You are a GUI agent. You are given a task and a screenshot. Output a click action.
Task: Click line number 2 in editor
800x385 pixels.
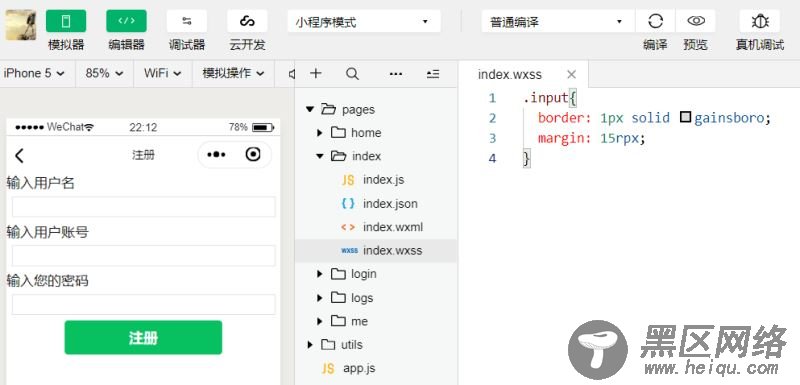(492, 118)
